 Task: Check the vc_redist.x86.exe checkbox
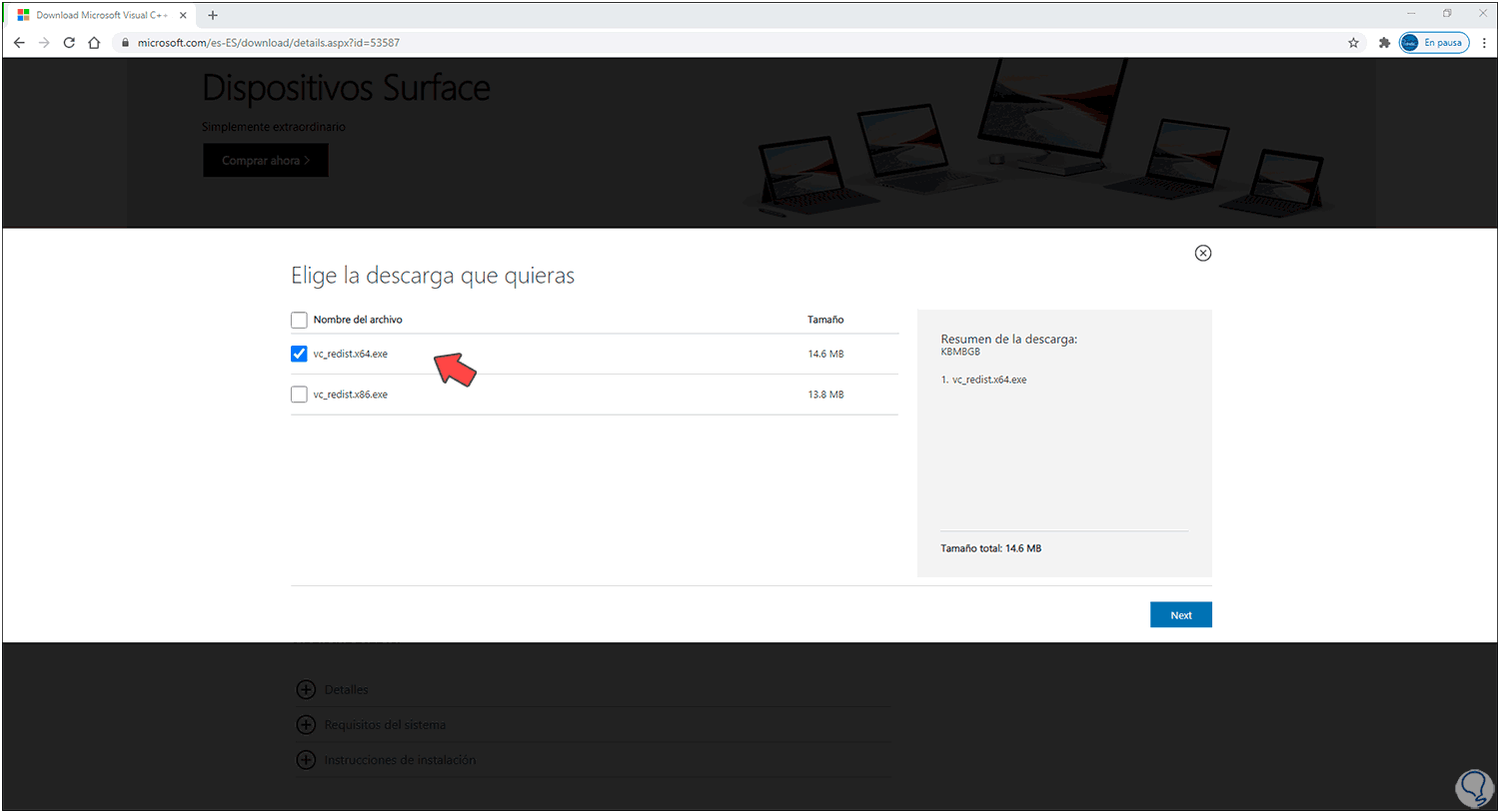pyautogui.click(x=299, y=395)
